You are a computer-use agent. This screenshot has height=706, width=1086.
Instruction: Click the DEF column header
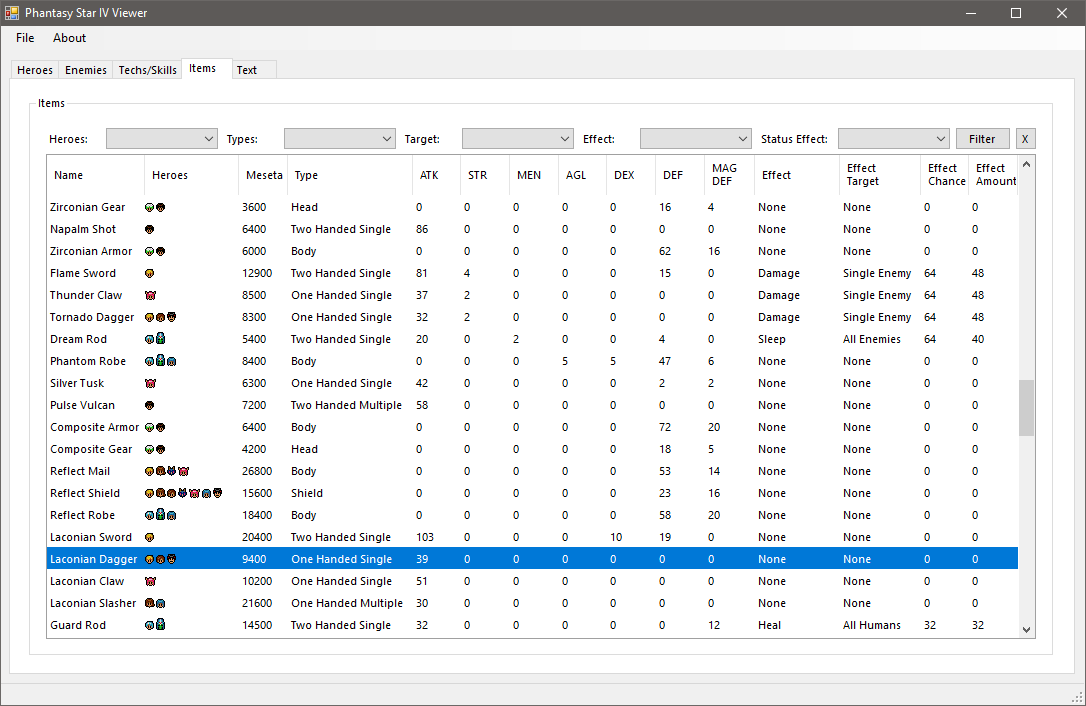[679, 175]
